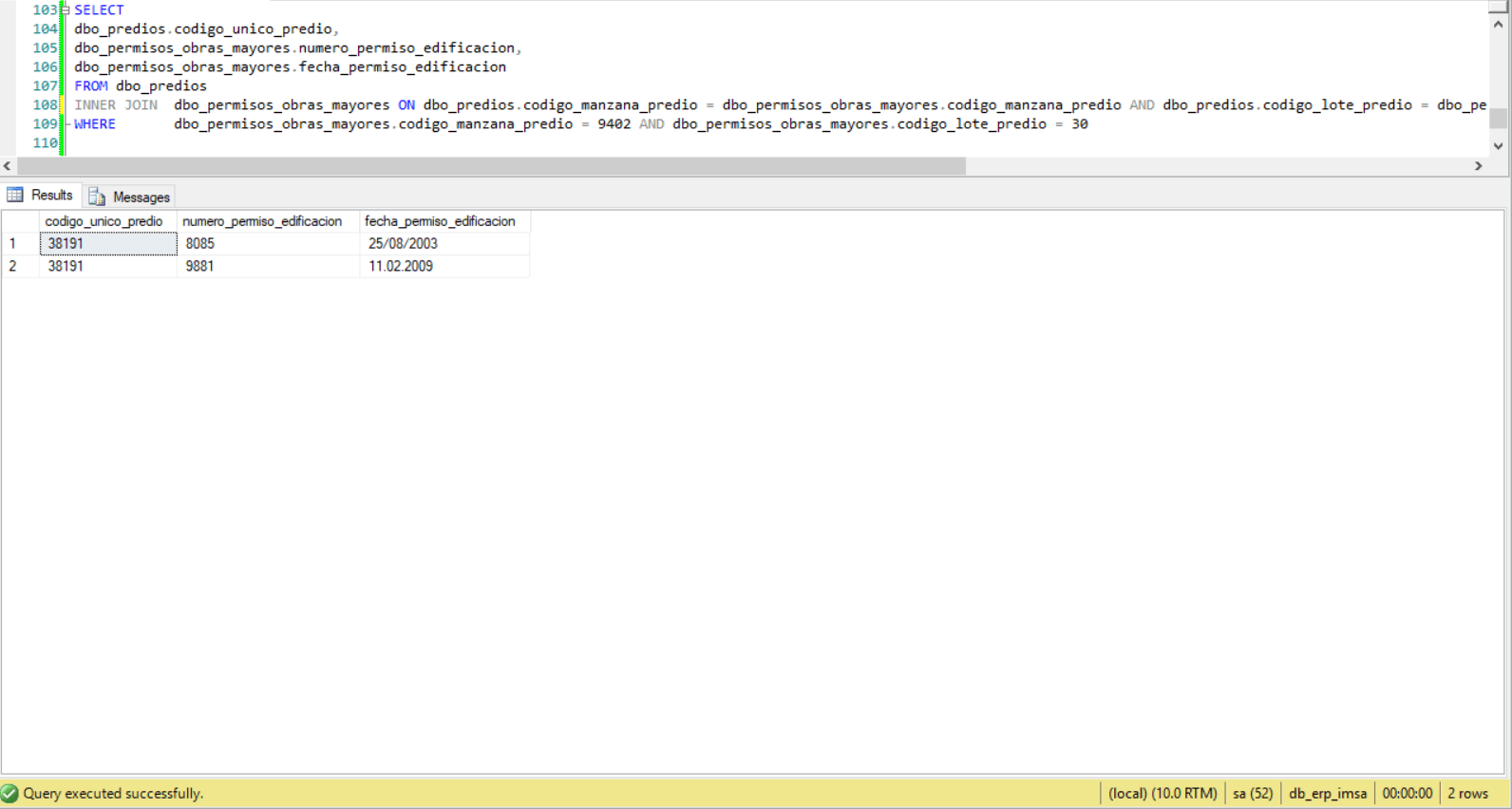Click editor horizontal scrollbar left arrow
The width and height of the screenshot is (1512, 809).
click(8, 165)
